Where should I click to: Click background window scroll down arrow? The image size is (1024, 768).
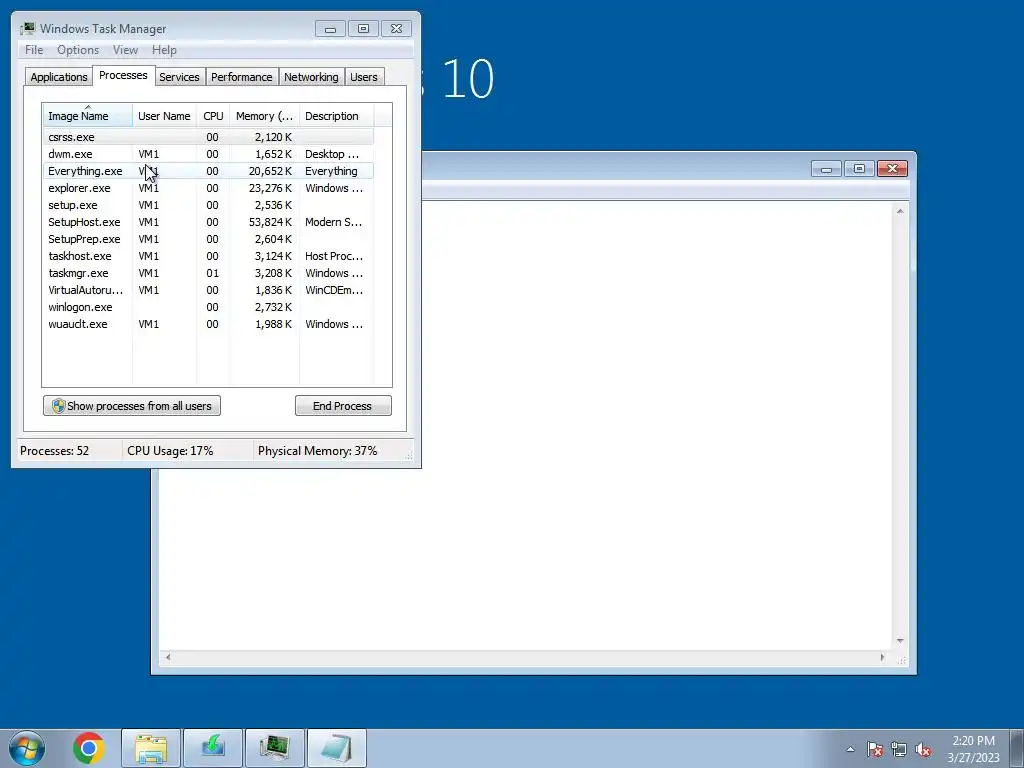(900, 641)
